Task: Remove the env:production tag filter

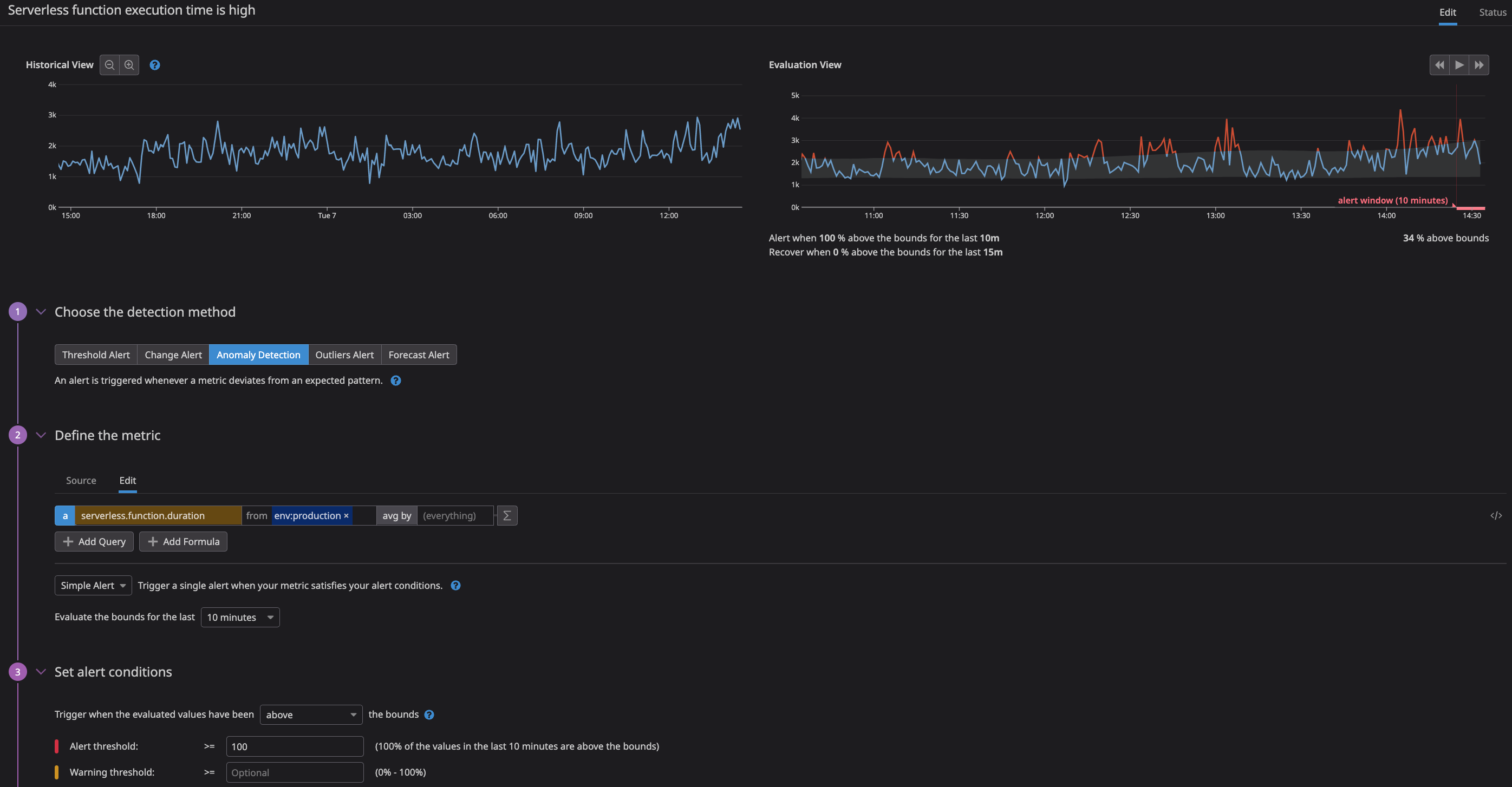Action: click(x=346, y=515)
